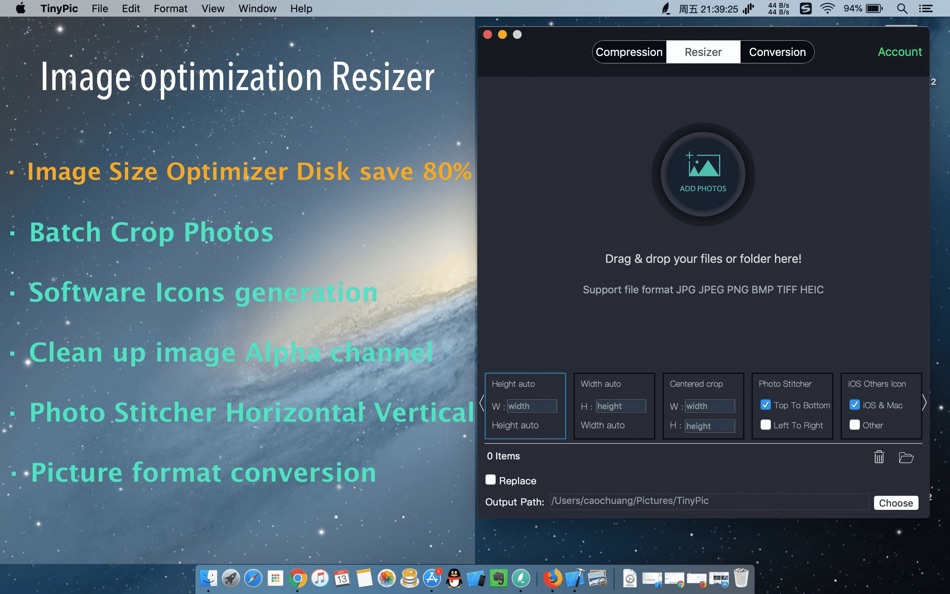Screen dimensions: 950x594
Task: Open the TinyPic menu
Action: point(59,8)
